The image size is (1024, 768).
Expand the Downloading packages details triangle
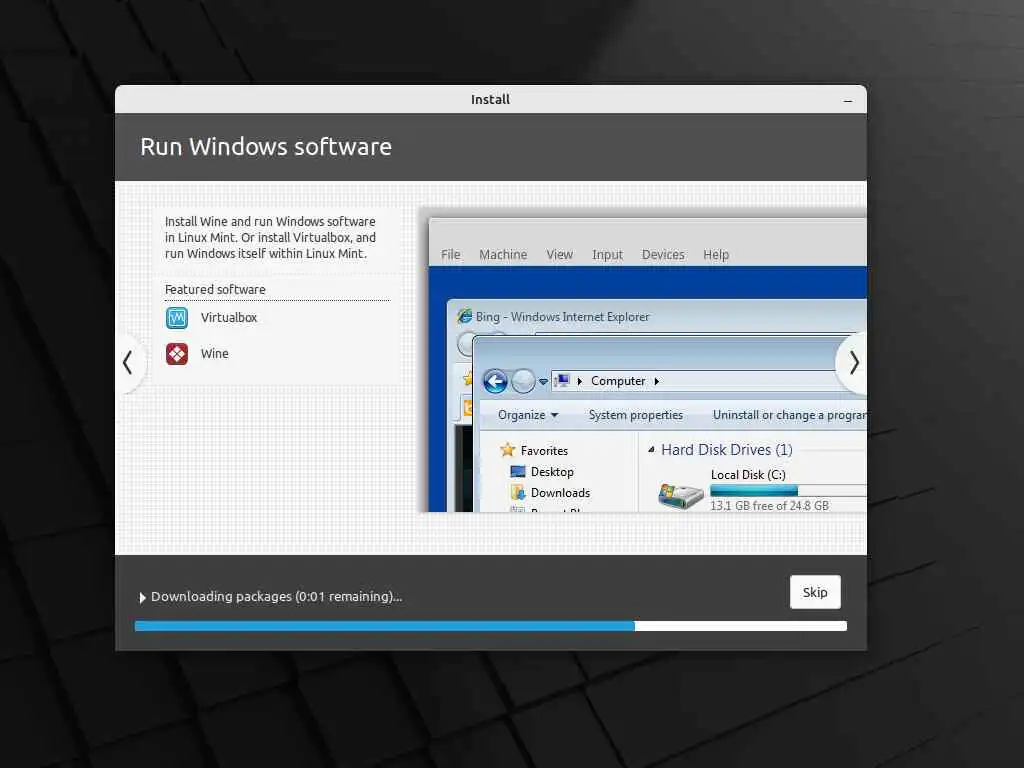(142, 597)
